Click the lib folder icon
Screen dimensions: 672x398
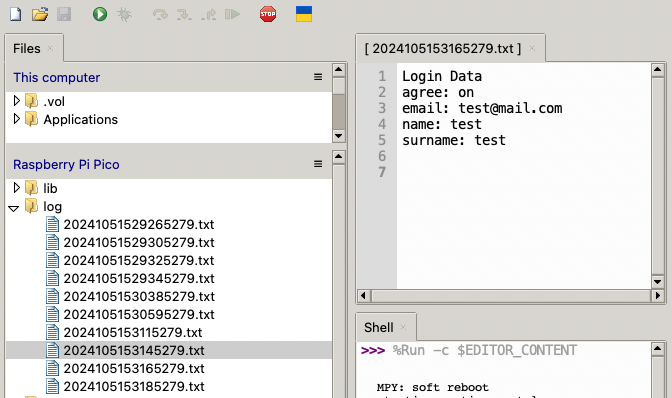point(31,188)
